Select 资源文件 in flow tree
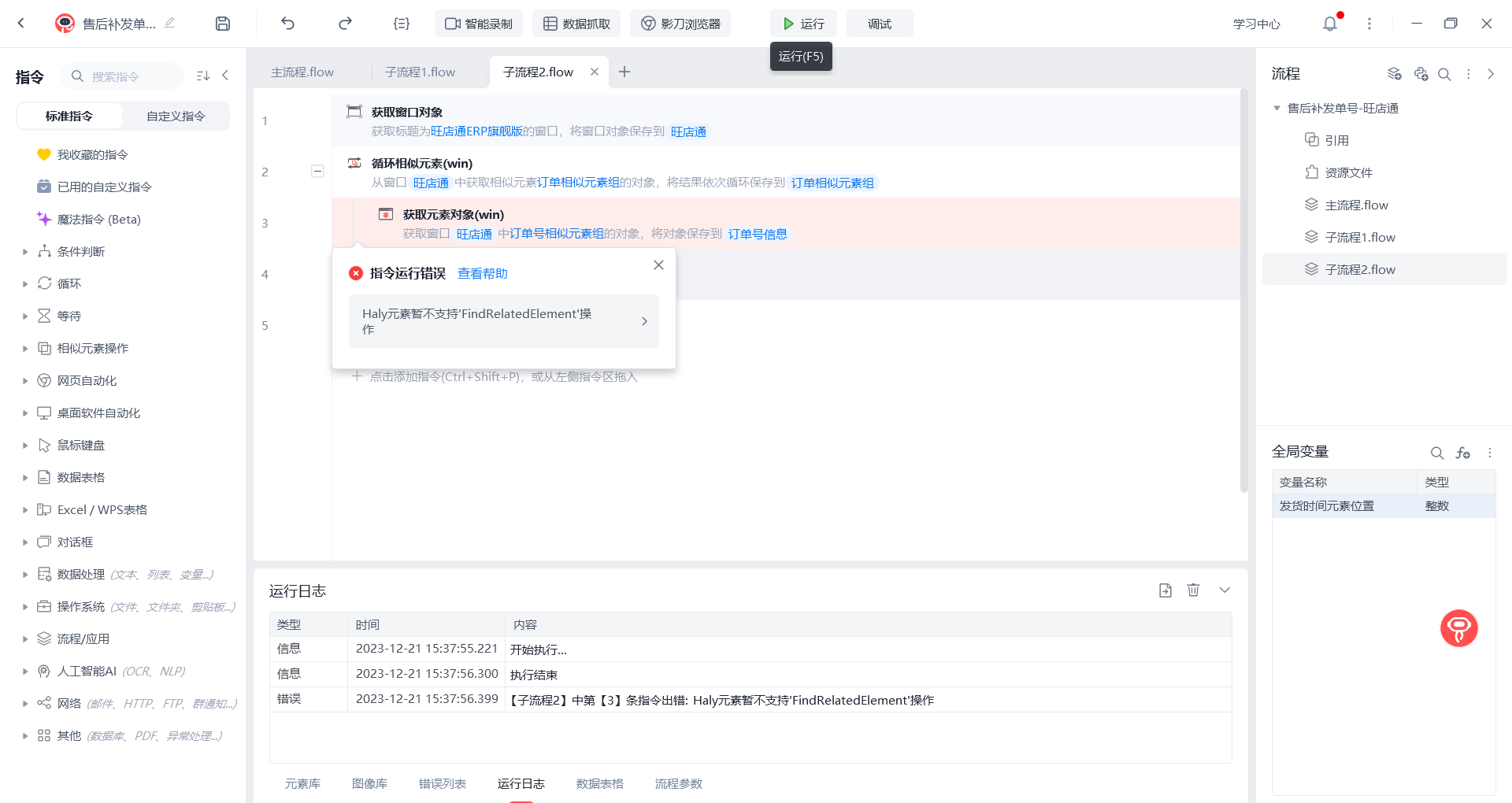 (x=1348, y=172)
